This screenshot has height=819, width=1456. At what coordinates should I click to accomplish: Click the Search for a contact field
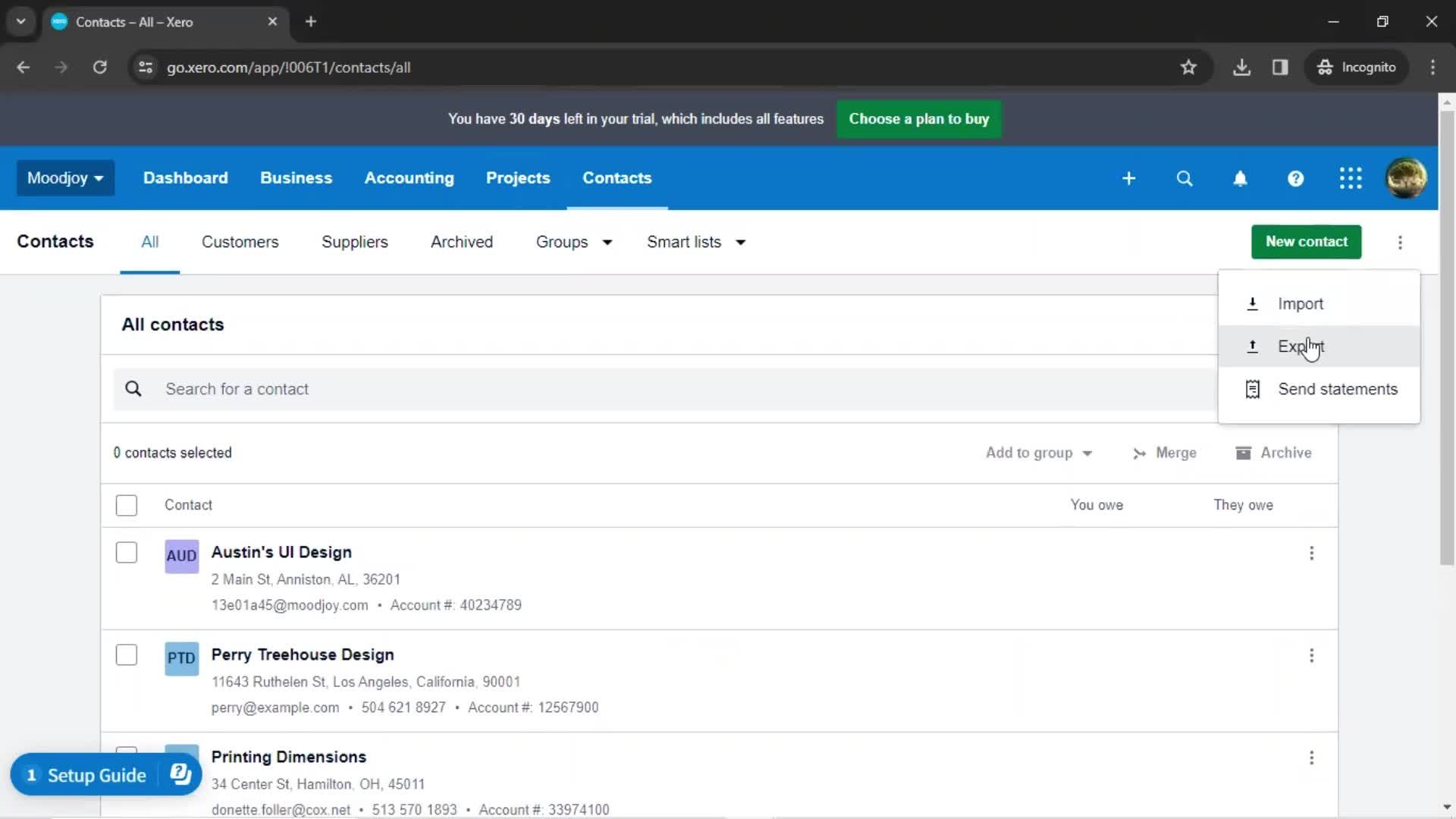(666, 389)
